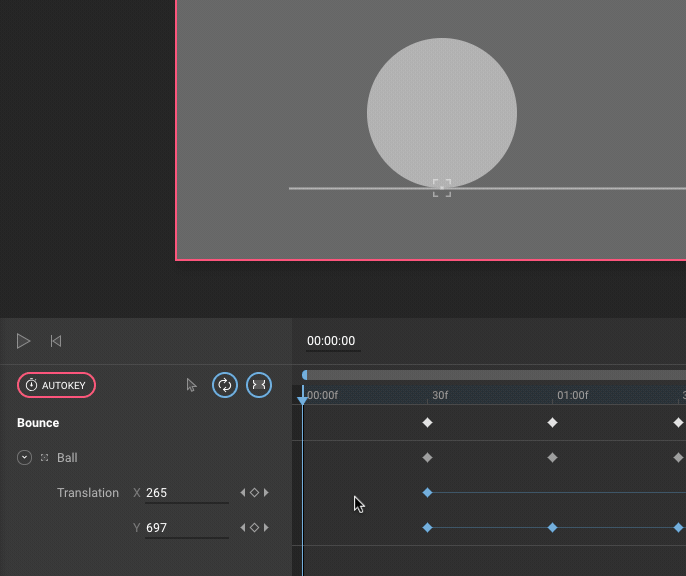
Task: Go to previous keyframe for Translation Y
Action: pyautogui.click(x=242, y=528)
